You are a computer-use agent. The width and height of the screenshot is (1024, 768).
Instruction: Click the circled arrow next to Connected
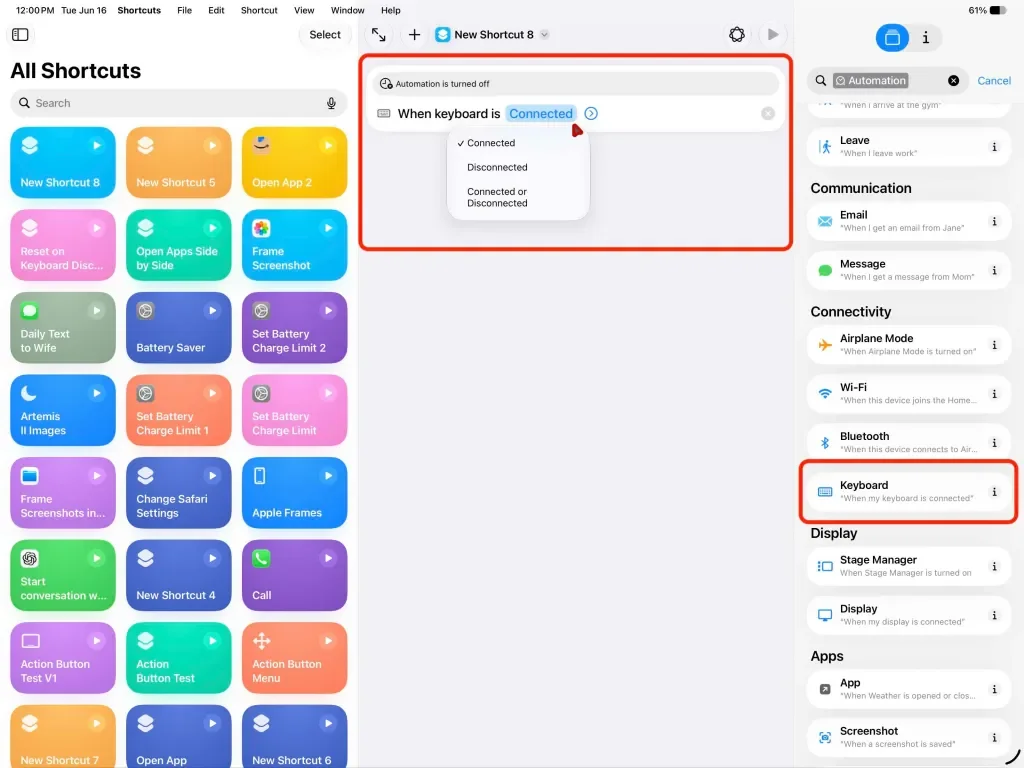[591, 114]
